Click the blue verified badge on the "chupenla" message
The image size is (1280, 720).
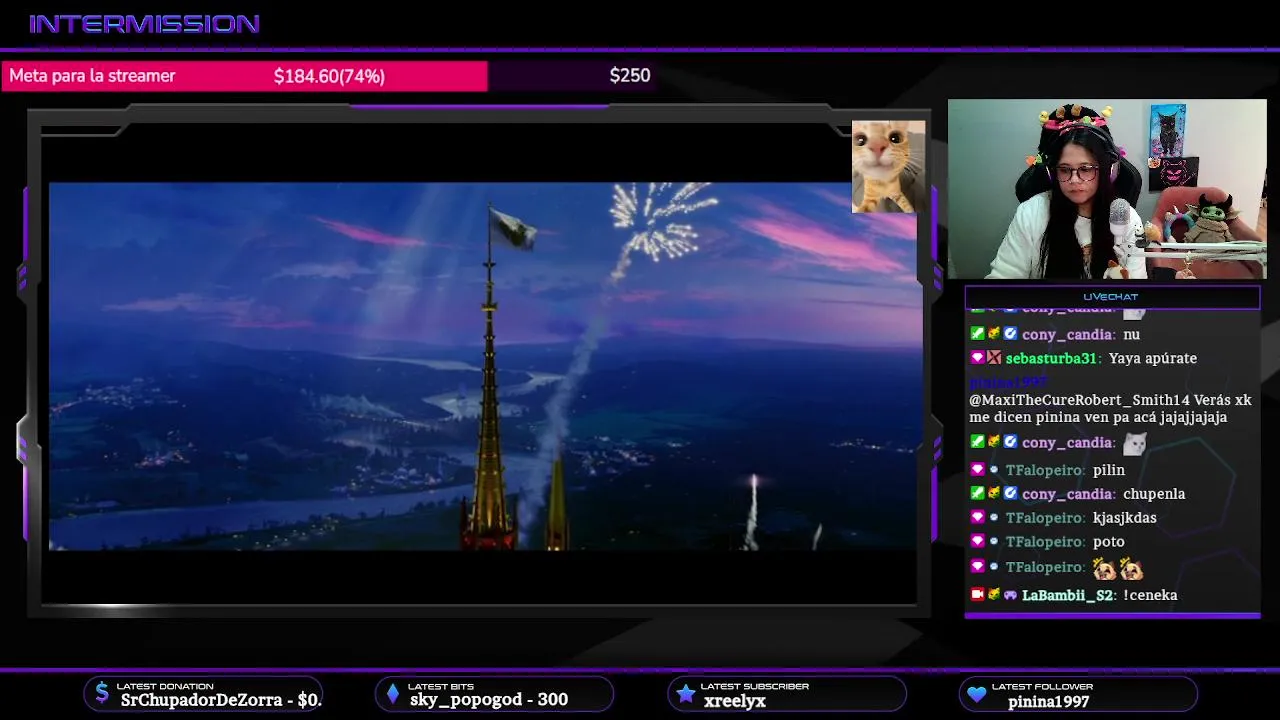[x=1010, y=493]
